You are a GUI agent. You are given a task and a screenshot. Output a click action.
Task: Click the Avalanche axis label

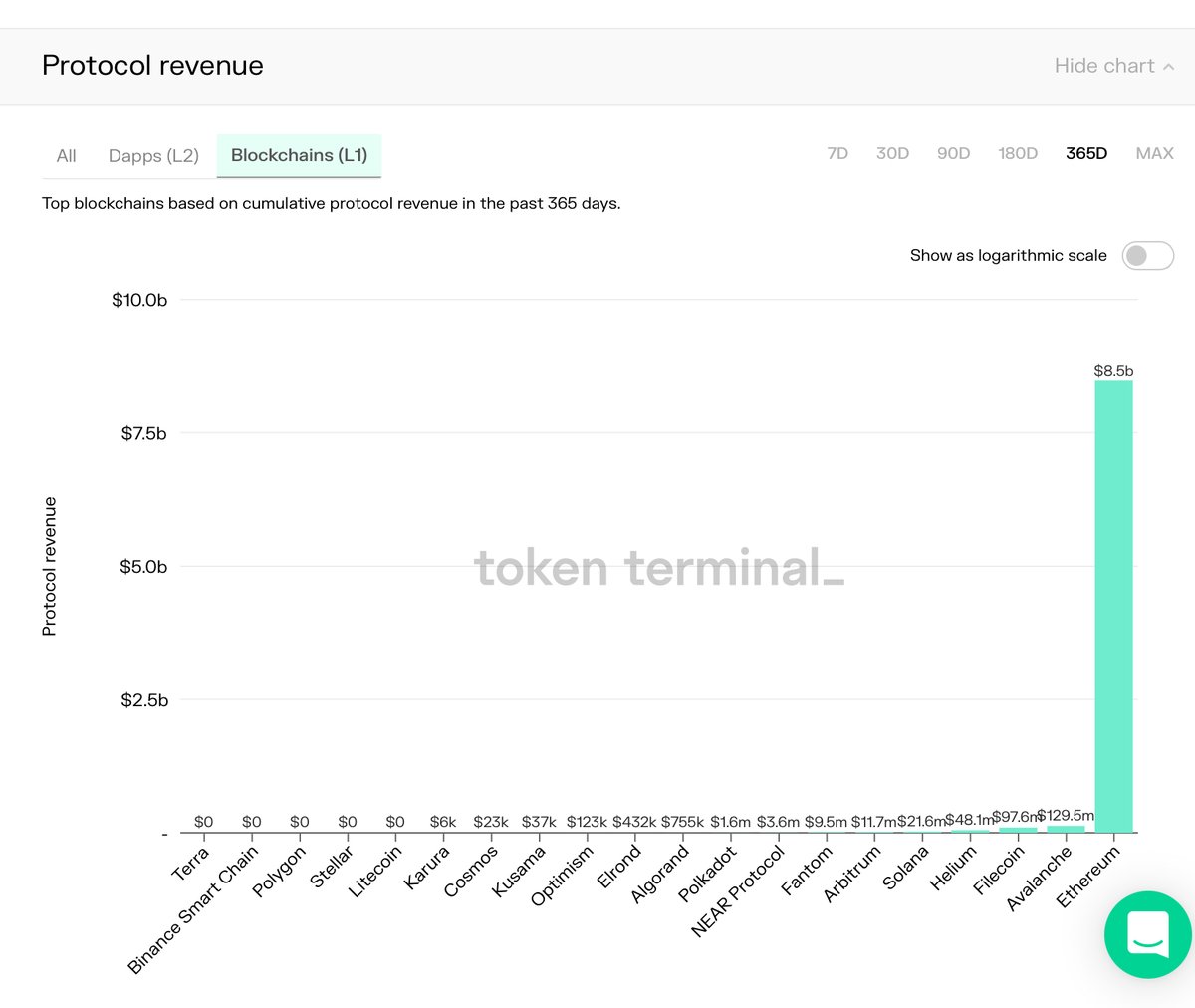[x=1039, y=879]
